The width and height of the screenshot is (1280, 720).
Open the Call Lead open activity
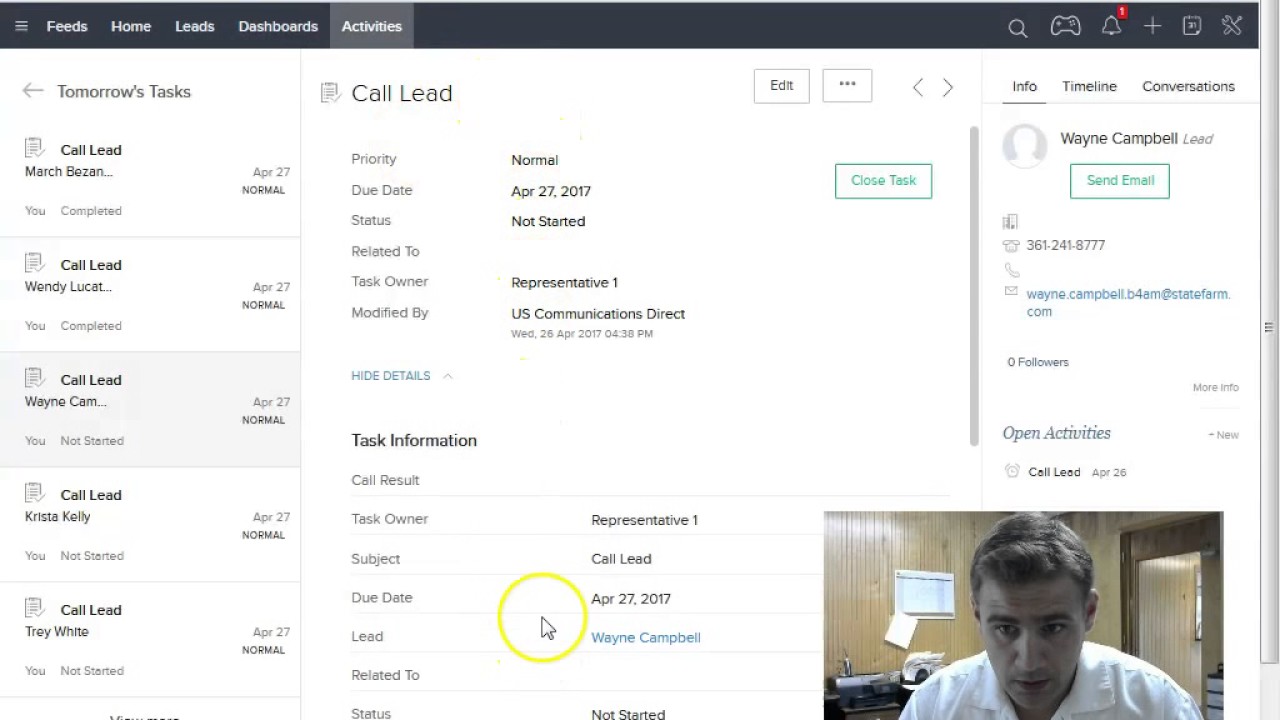coord(1054,472)
